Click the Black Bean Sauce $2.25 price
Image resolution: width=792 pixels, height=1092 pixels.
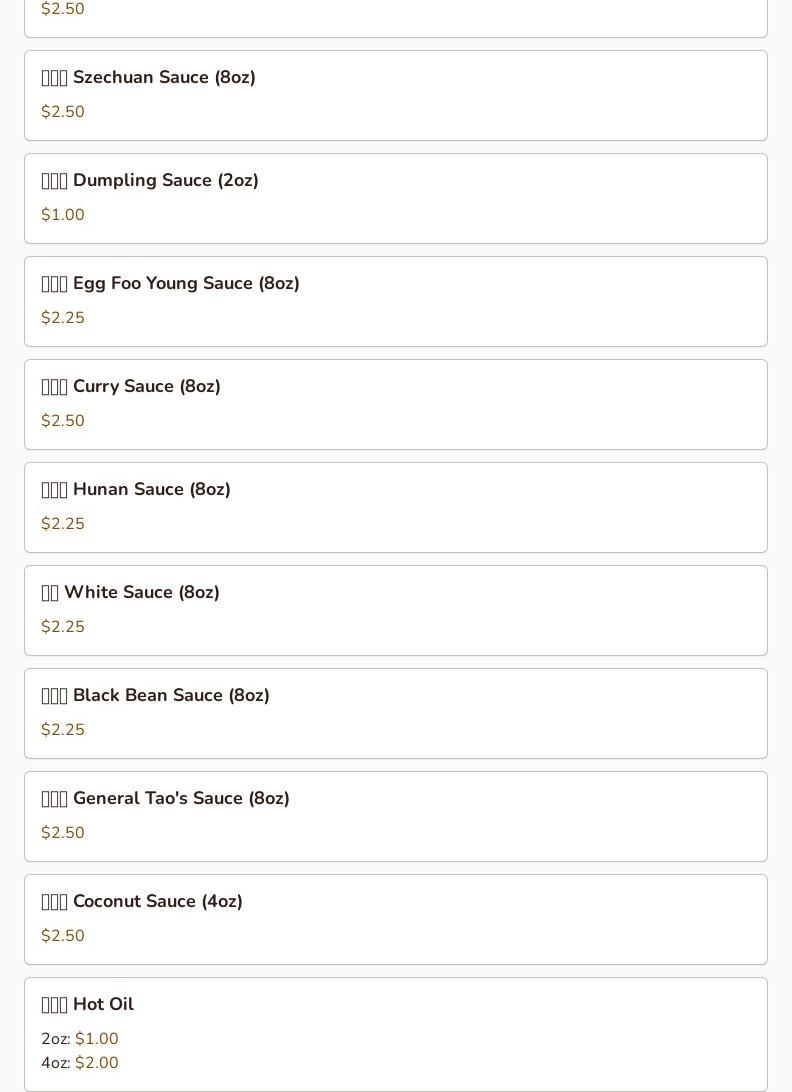(x=63, y=730)
